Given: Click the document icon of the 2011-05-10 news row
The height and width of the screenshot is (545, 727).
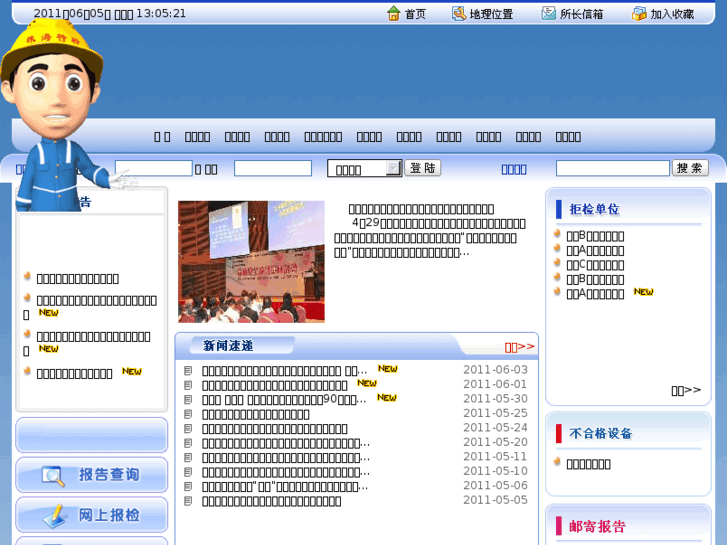Looking at the screenshot, I should click(x=188, y=472).
